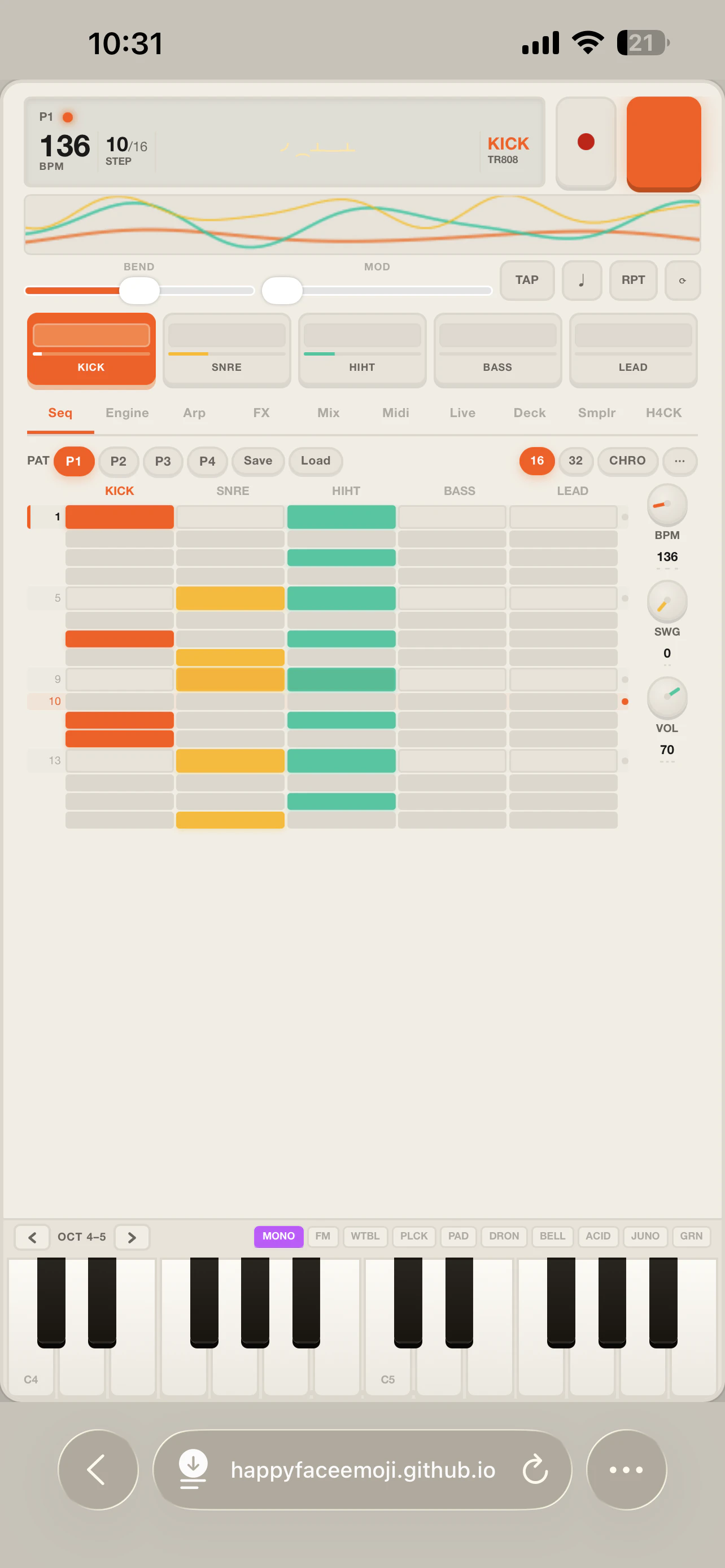Select the GRN synth engine
Viewport: 725px width, 1568px height.
pos(691,1236)
